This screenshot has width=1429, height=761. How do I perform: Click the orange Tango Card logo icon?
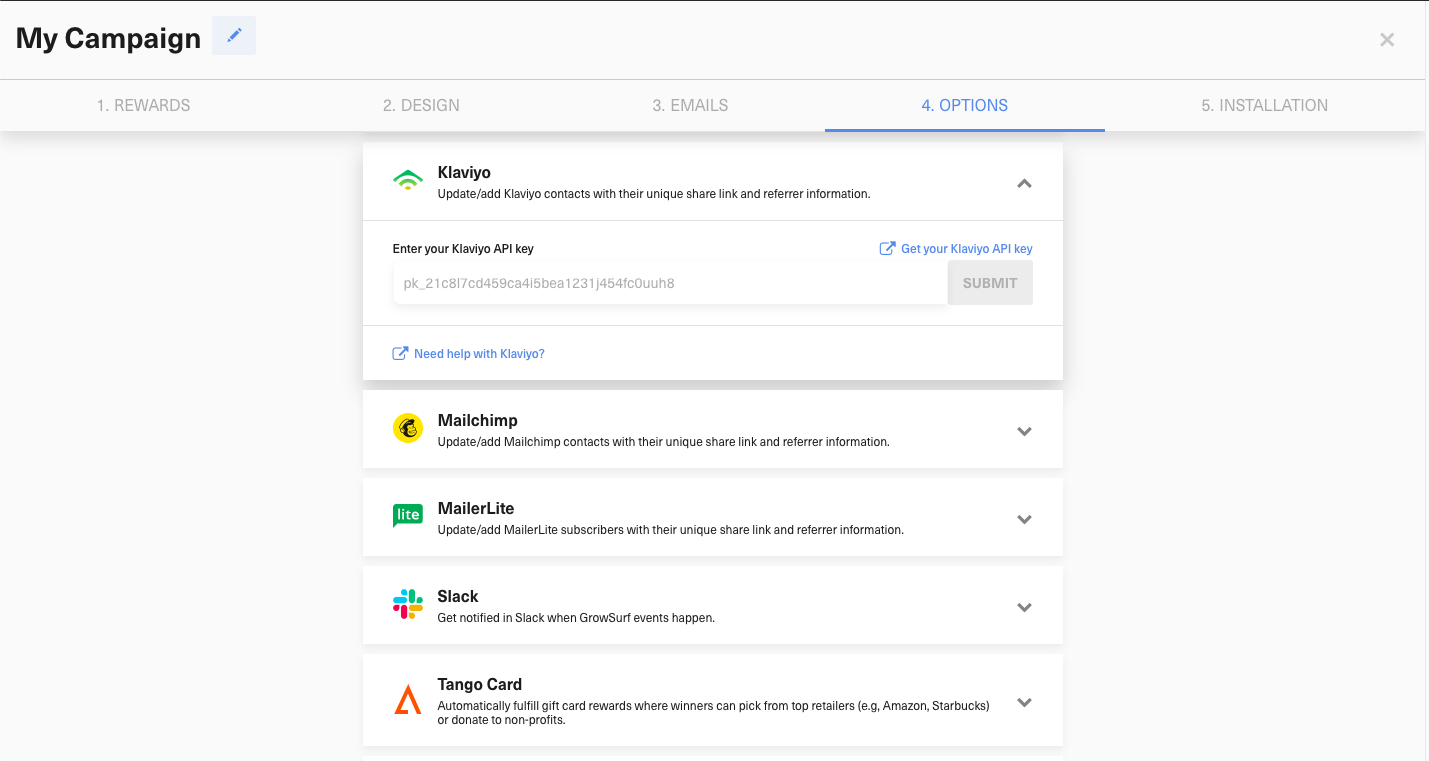click(408, 699)
